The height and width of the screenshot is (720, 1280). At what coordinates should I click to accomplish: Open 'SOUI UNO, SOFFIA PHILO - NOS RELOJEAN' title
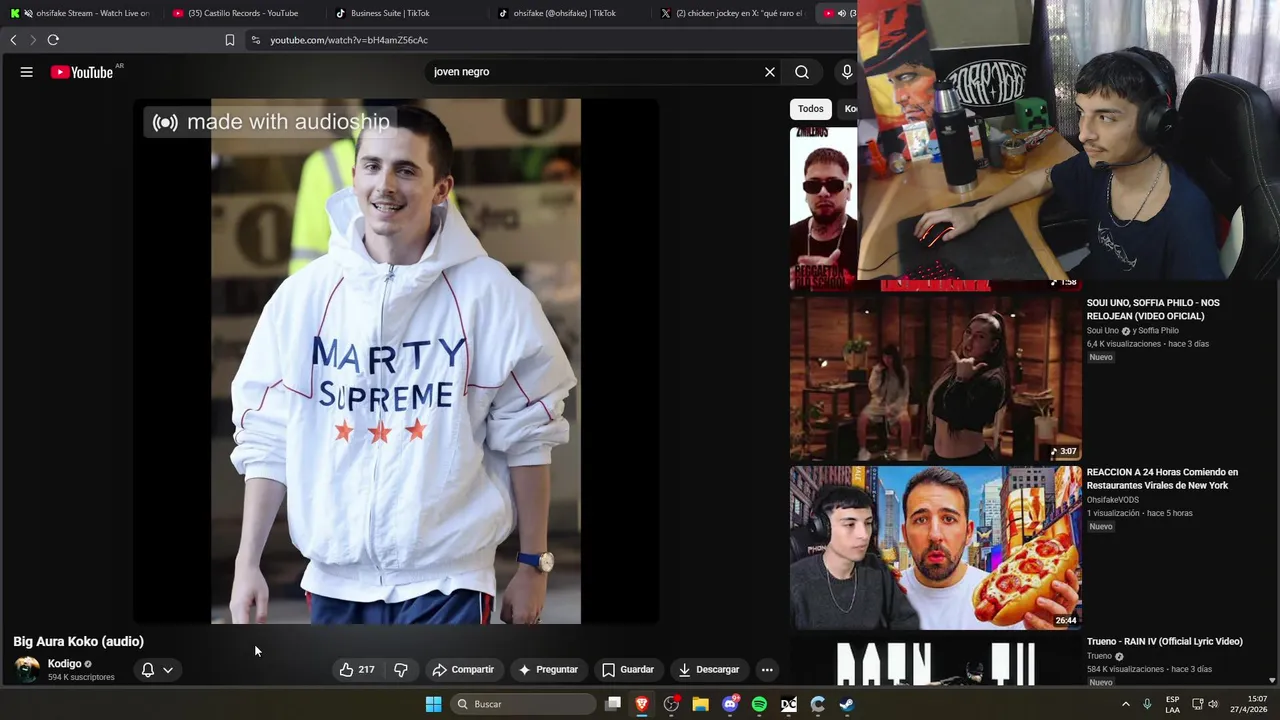pos(1153,309)
